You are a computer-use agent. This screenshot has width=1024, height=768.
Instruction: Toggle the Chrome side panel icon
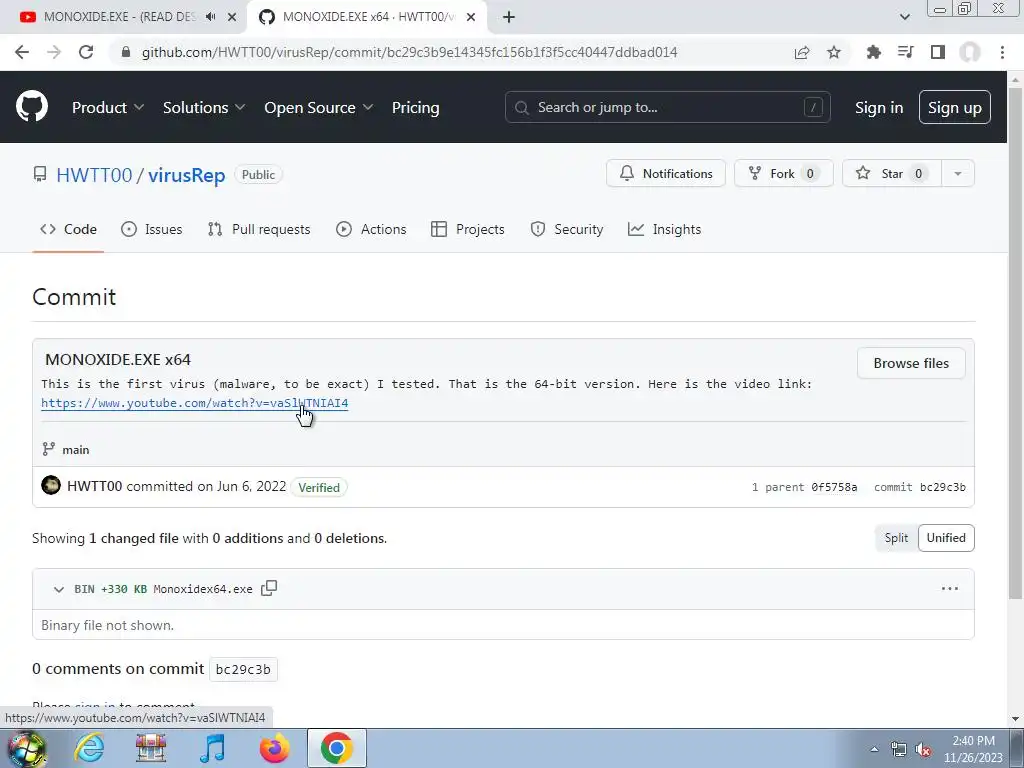[938, 52]
